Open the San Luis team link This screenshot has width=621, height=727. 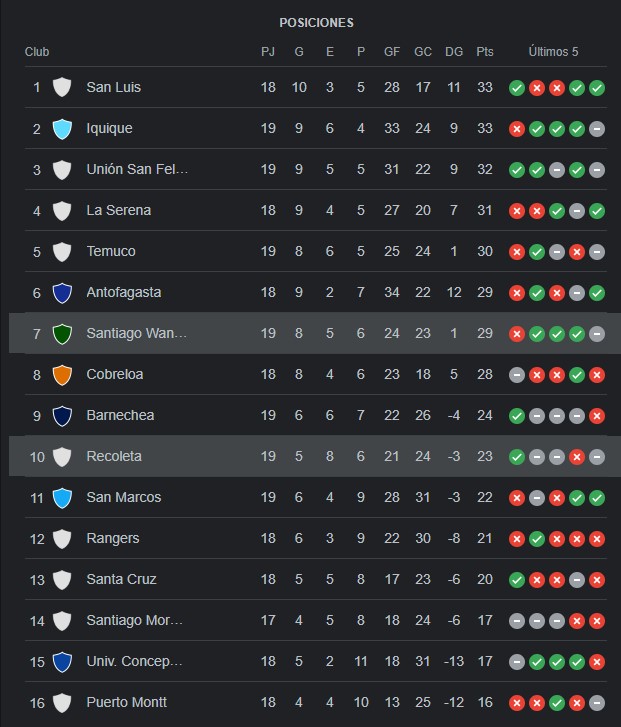click(x=114, y=87)
